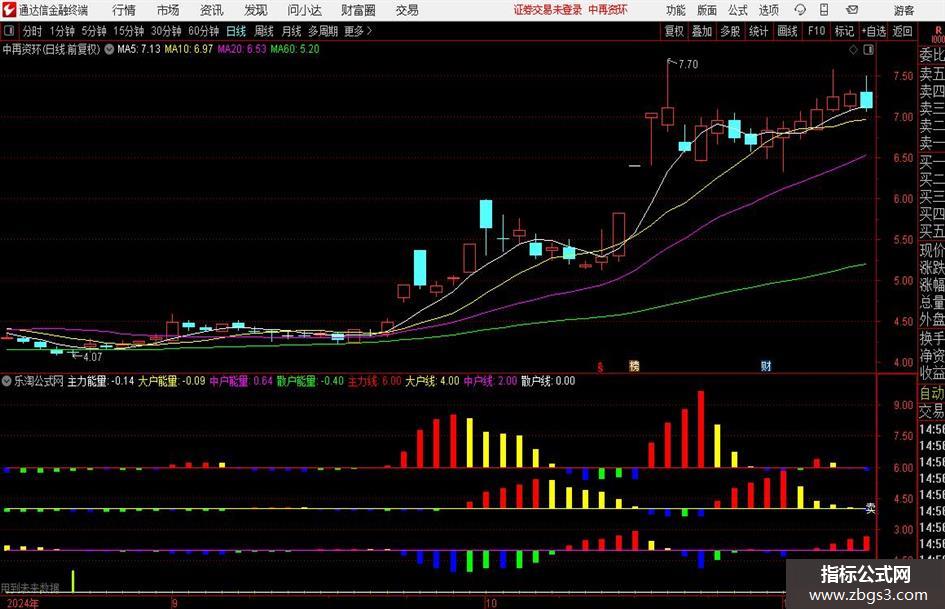The image size is (945, 609).
Task: Switch to the 周线 weekly tab
Action: click(x=264, y=31)
